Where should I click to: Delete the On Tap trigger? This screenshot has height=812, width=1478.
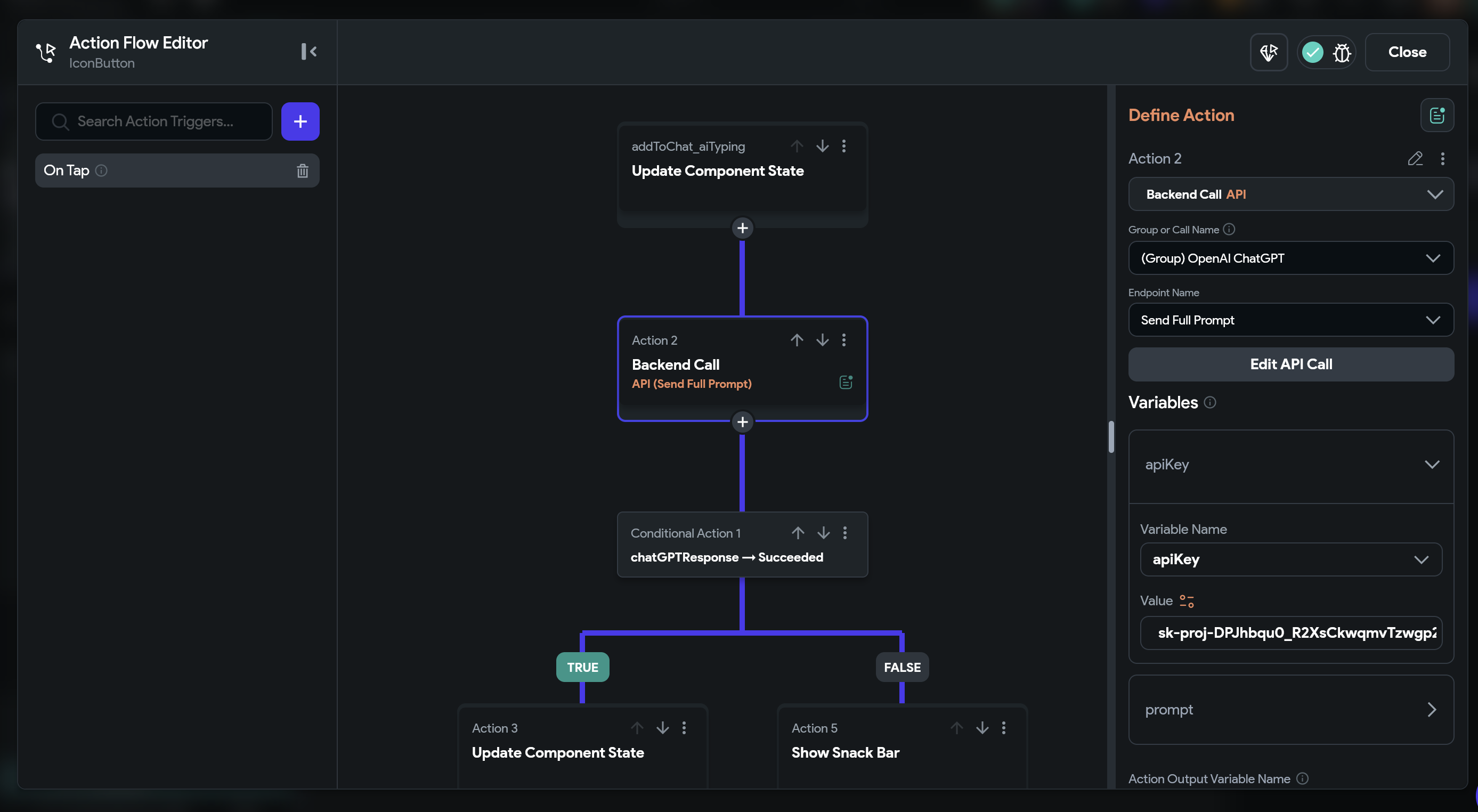(303, 170)
